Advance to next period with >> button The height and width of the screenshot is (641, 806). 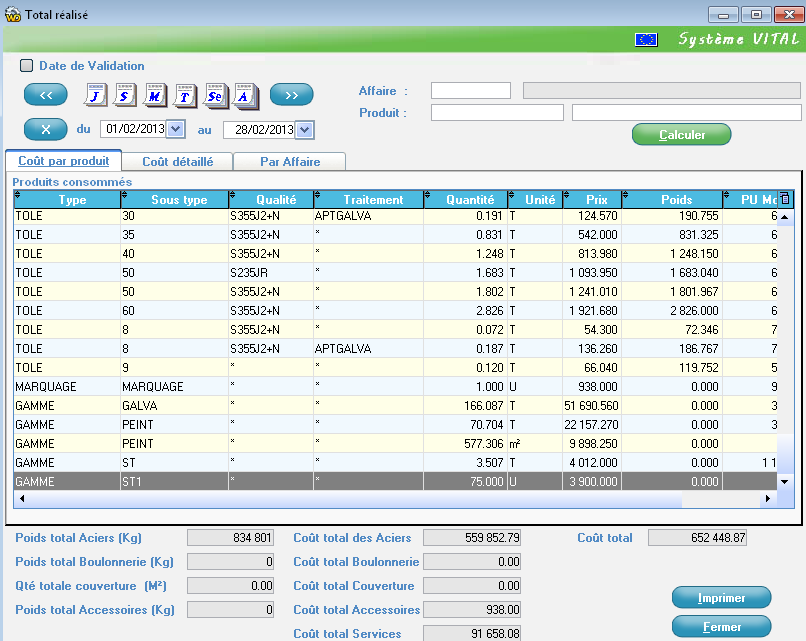[x=291, y=95]
